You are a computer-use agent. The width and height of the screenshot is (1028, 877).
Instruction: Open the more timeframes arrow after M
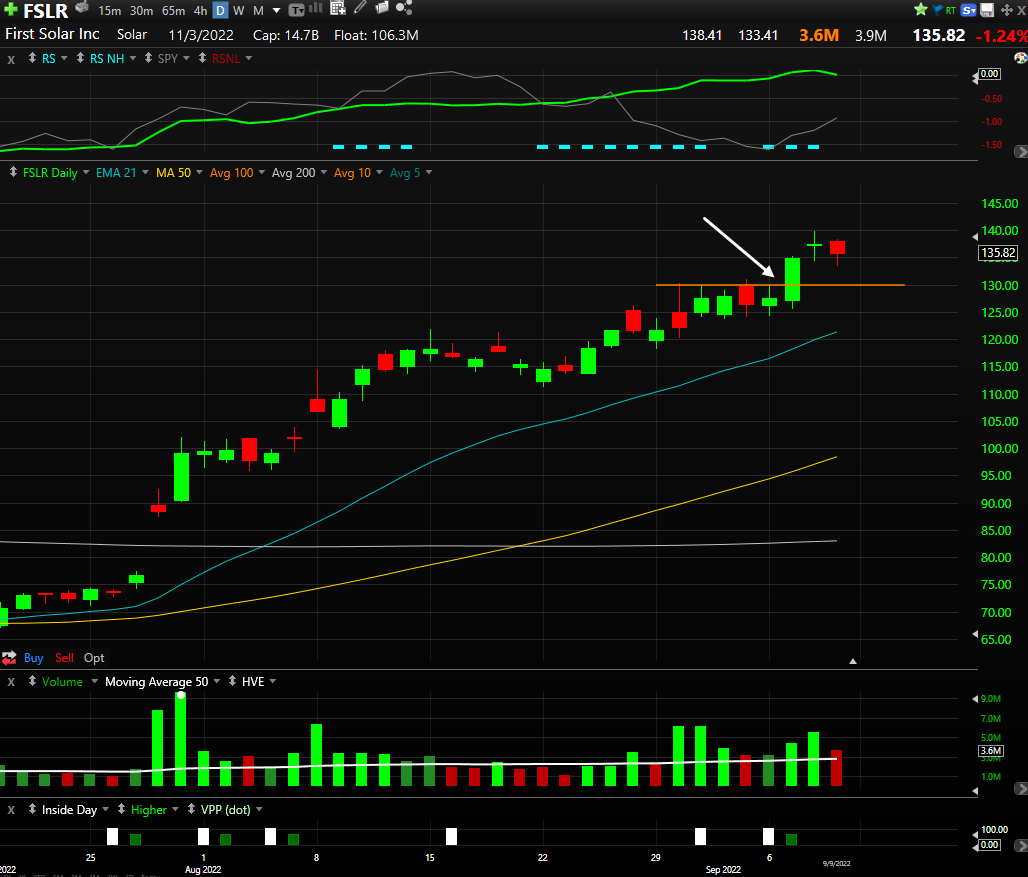coord(277,10)
